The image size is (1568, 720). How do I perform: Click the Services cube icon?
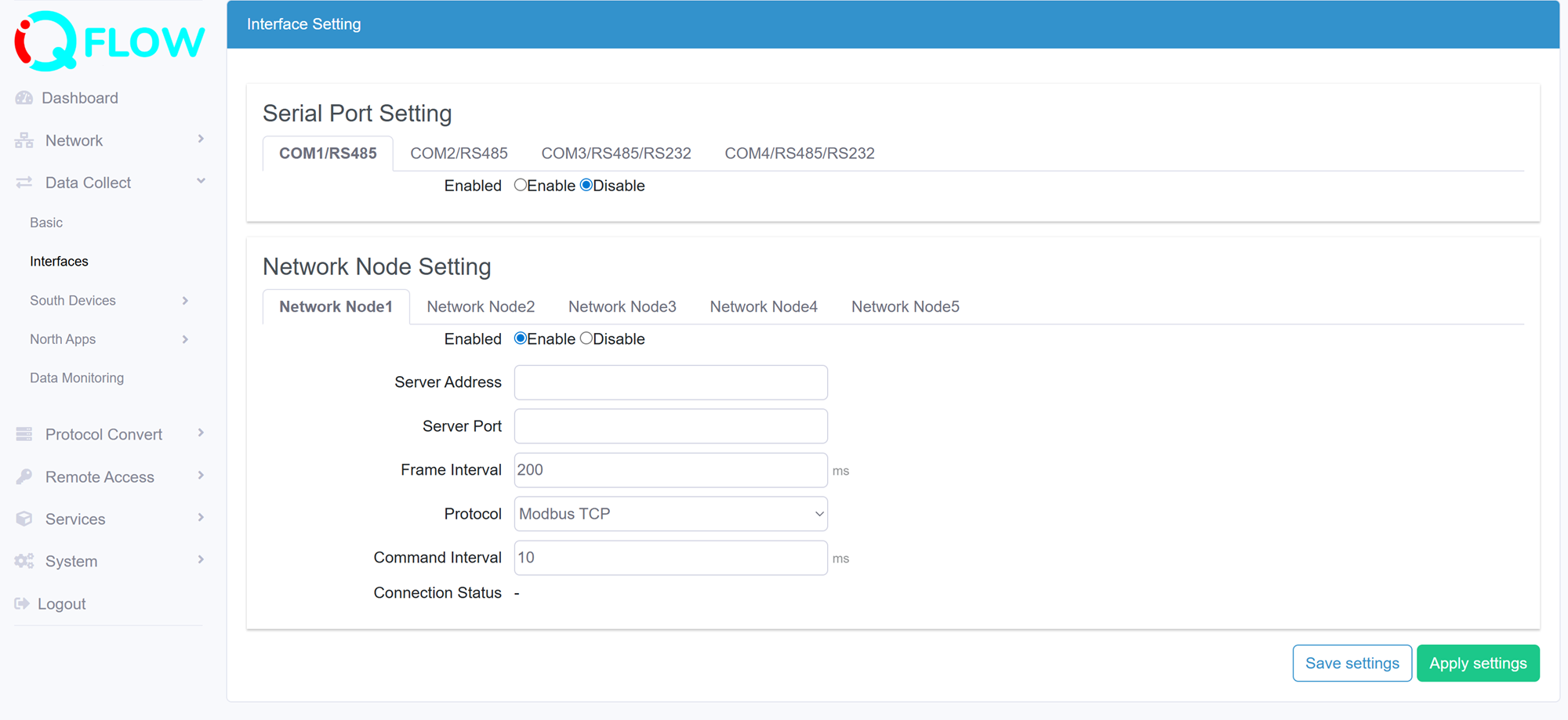click(x=24, y=519)
